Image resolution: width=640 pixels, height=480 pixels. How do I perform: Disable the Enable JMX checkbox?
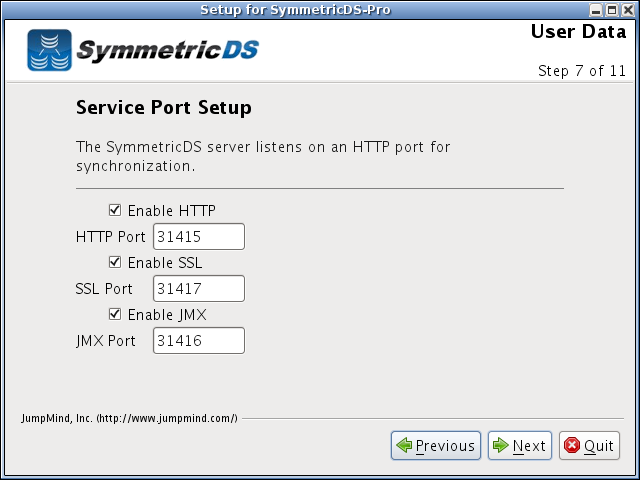click(x=115, y=314)
